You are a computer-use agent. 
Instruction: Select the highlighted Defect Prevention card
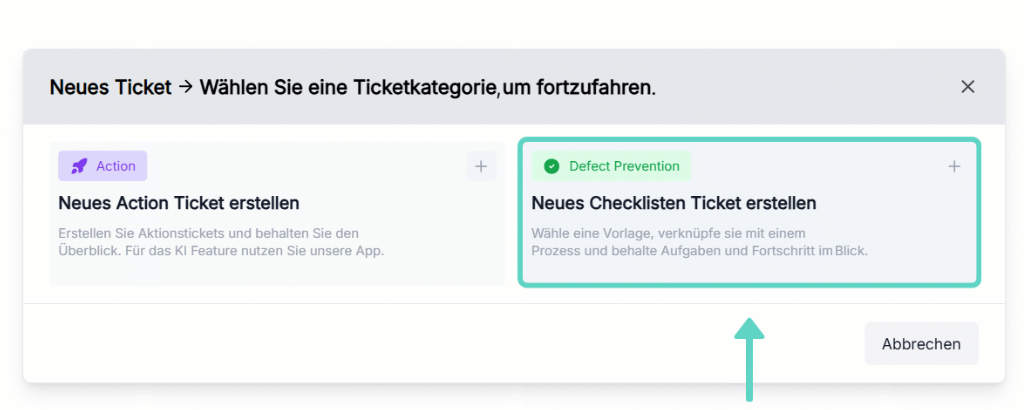(x=749, y=212)
